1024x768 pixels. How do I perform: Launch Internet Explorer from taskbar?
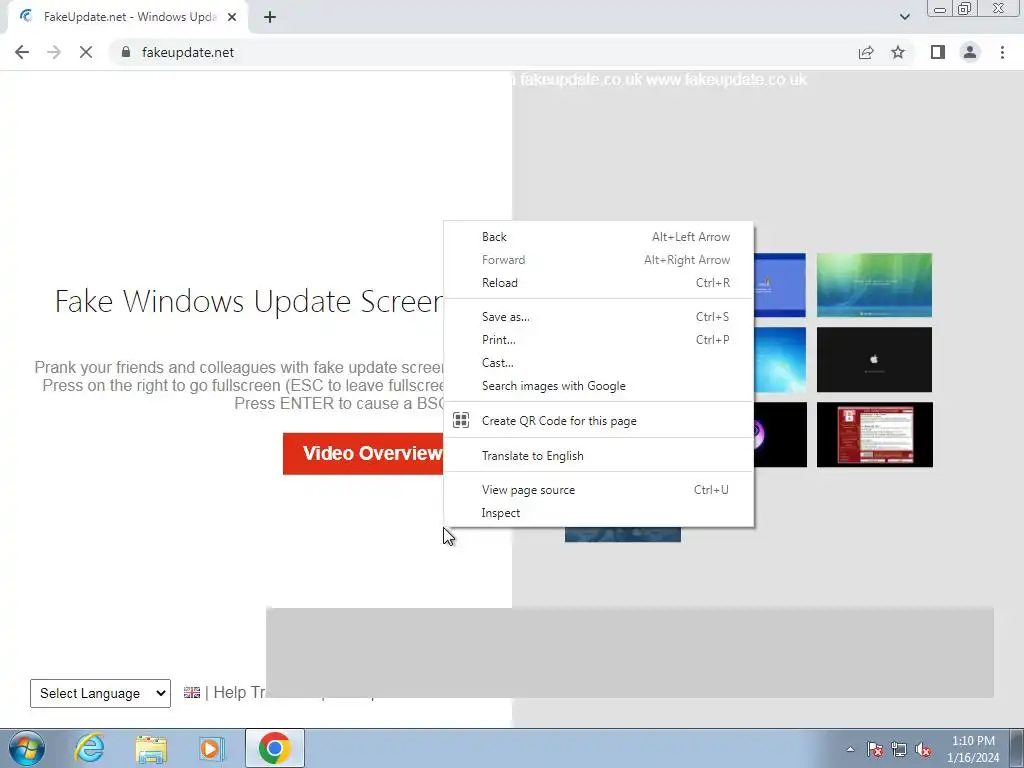click(89, 748)
